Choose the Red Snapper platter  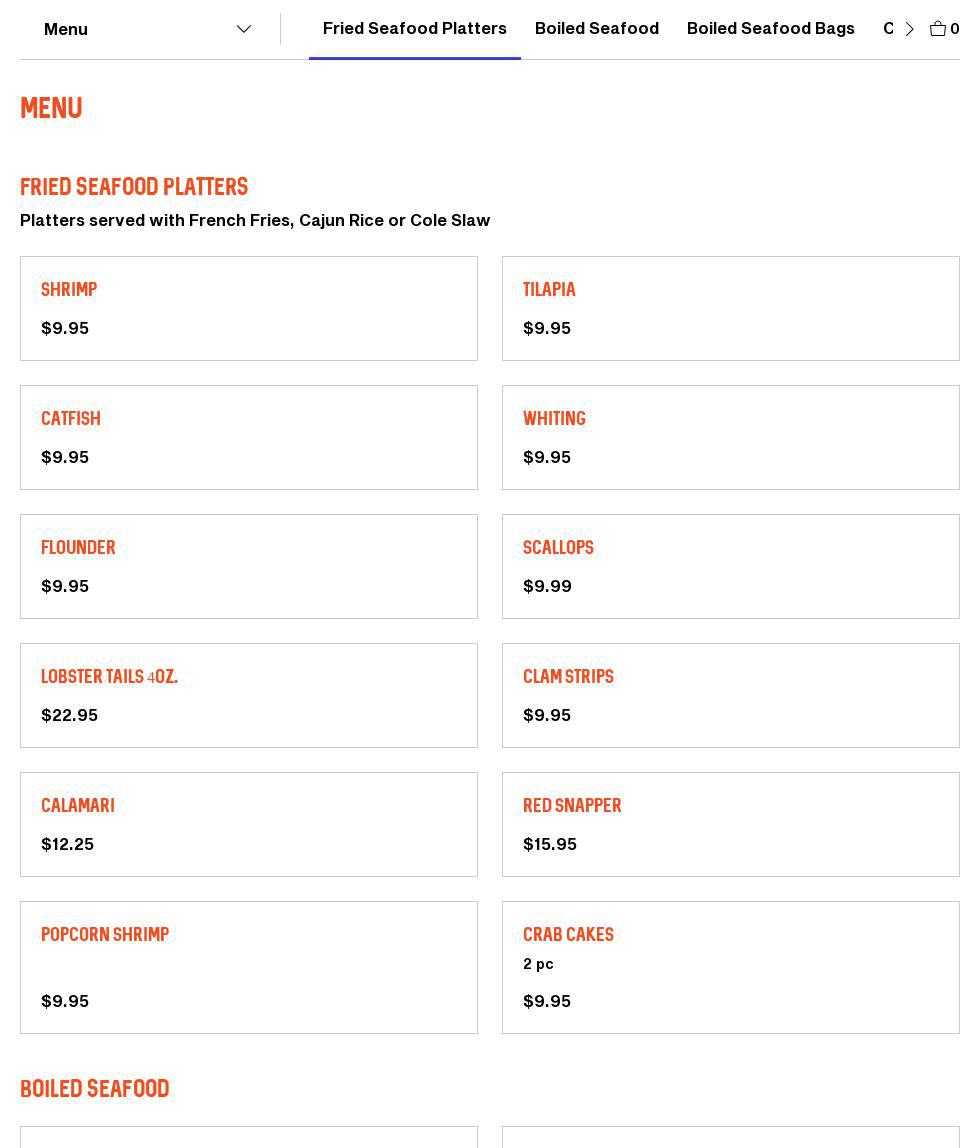click(730, 824)
